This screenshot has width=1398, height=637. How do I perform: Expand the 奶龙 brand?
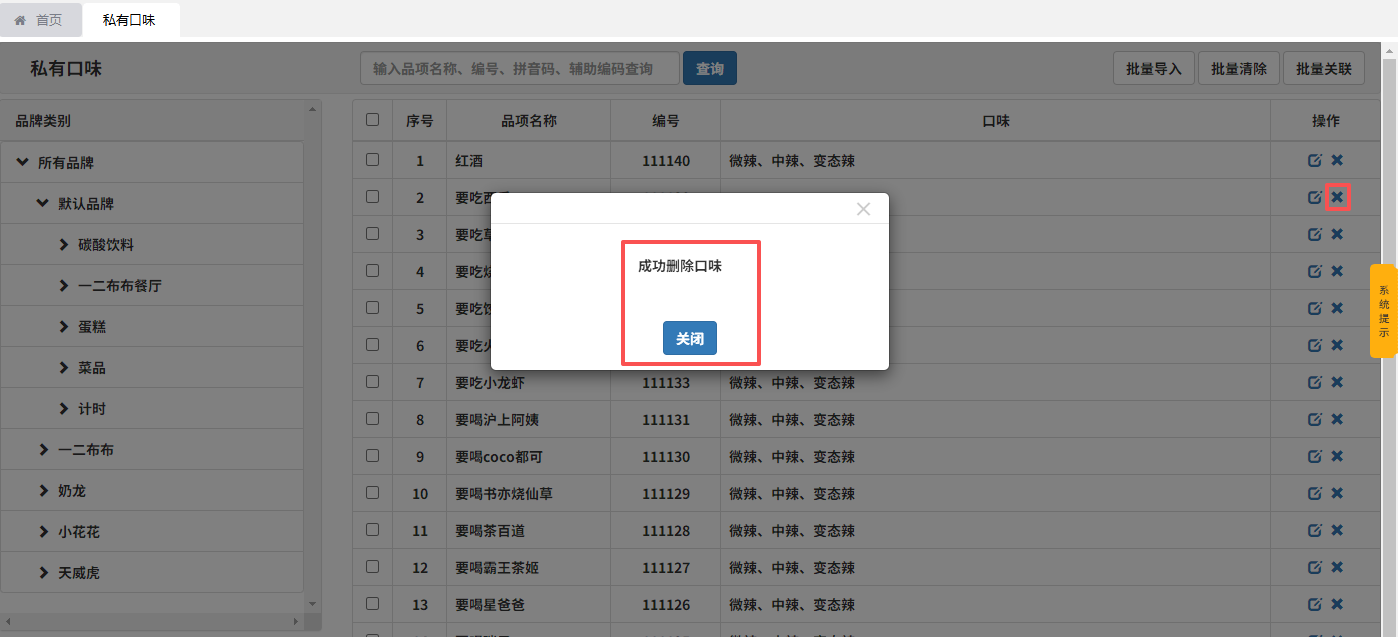(43, 490)
